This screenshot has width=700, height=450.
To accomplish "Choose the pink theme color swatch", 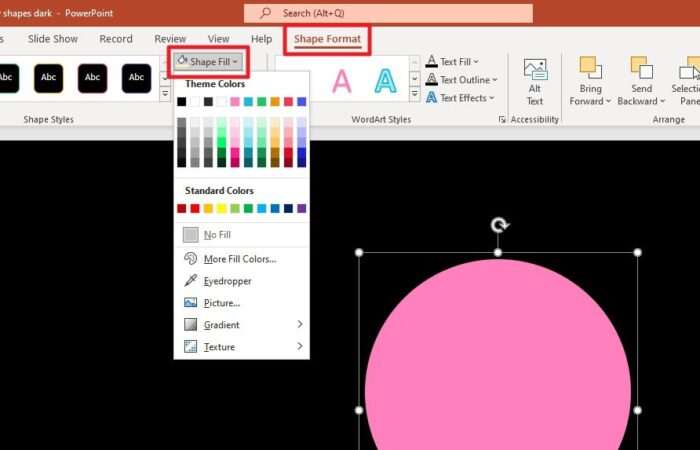I will [x=235, y=102].
